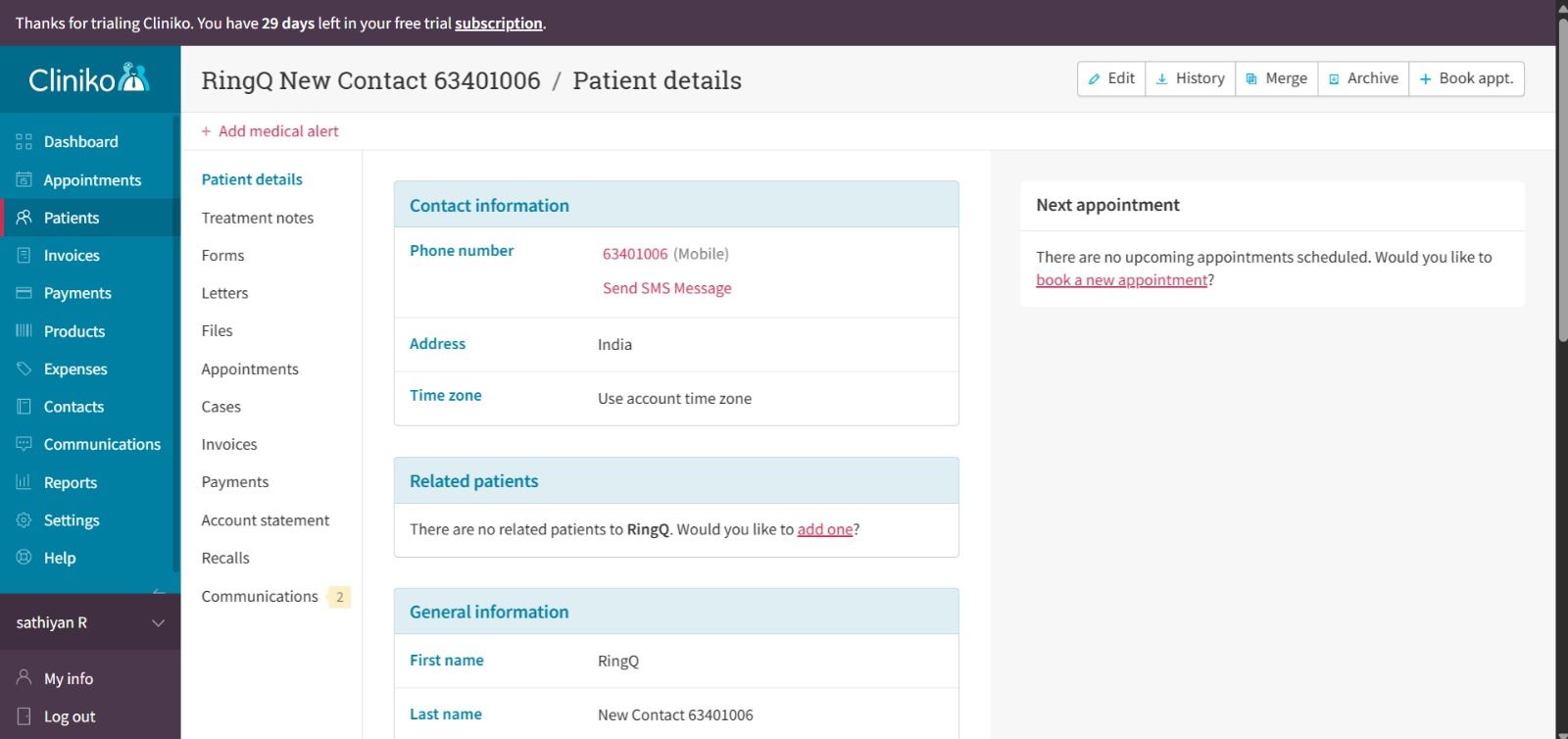Image resolution: width=1568 pixels, height=739 pixels.
Task: Click Send SMS Message link
Action: pos(667,288)
